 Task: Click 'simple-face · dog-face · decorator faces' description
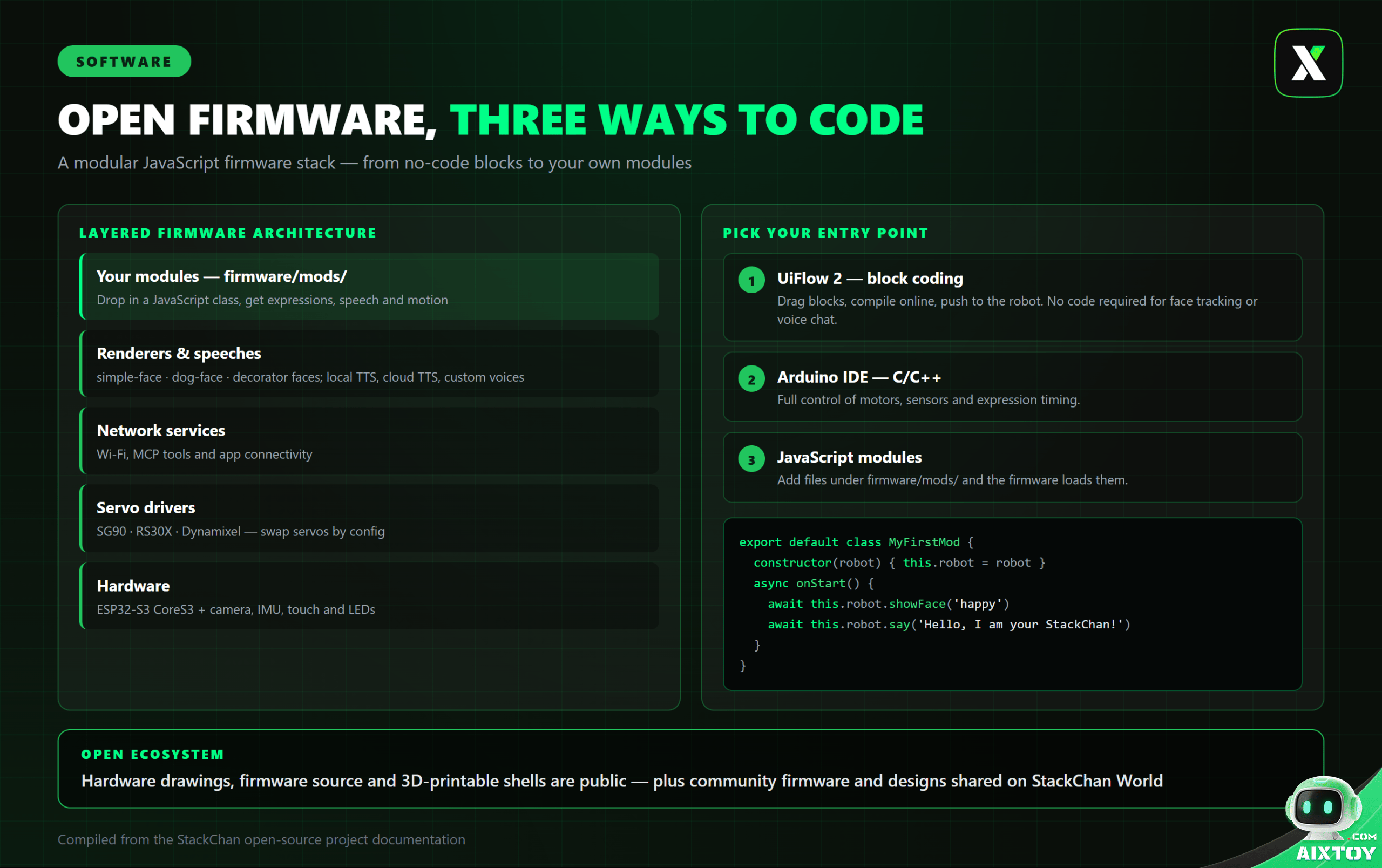(x=310, y=377)
